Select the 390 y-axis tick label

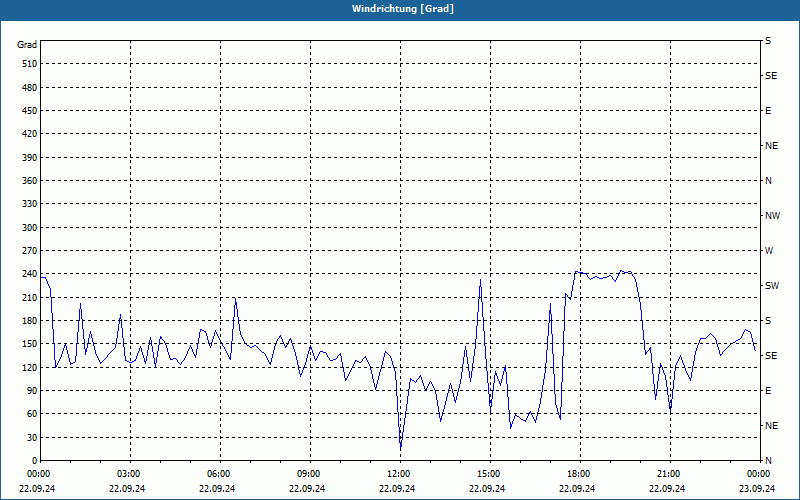tap(30, 158)
